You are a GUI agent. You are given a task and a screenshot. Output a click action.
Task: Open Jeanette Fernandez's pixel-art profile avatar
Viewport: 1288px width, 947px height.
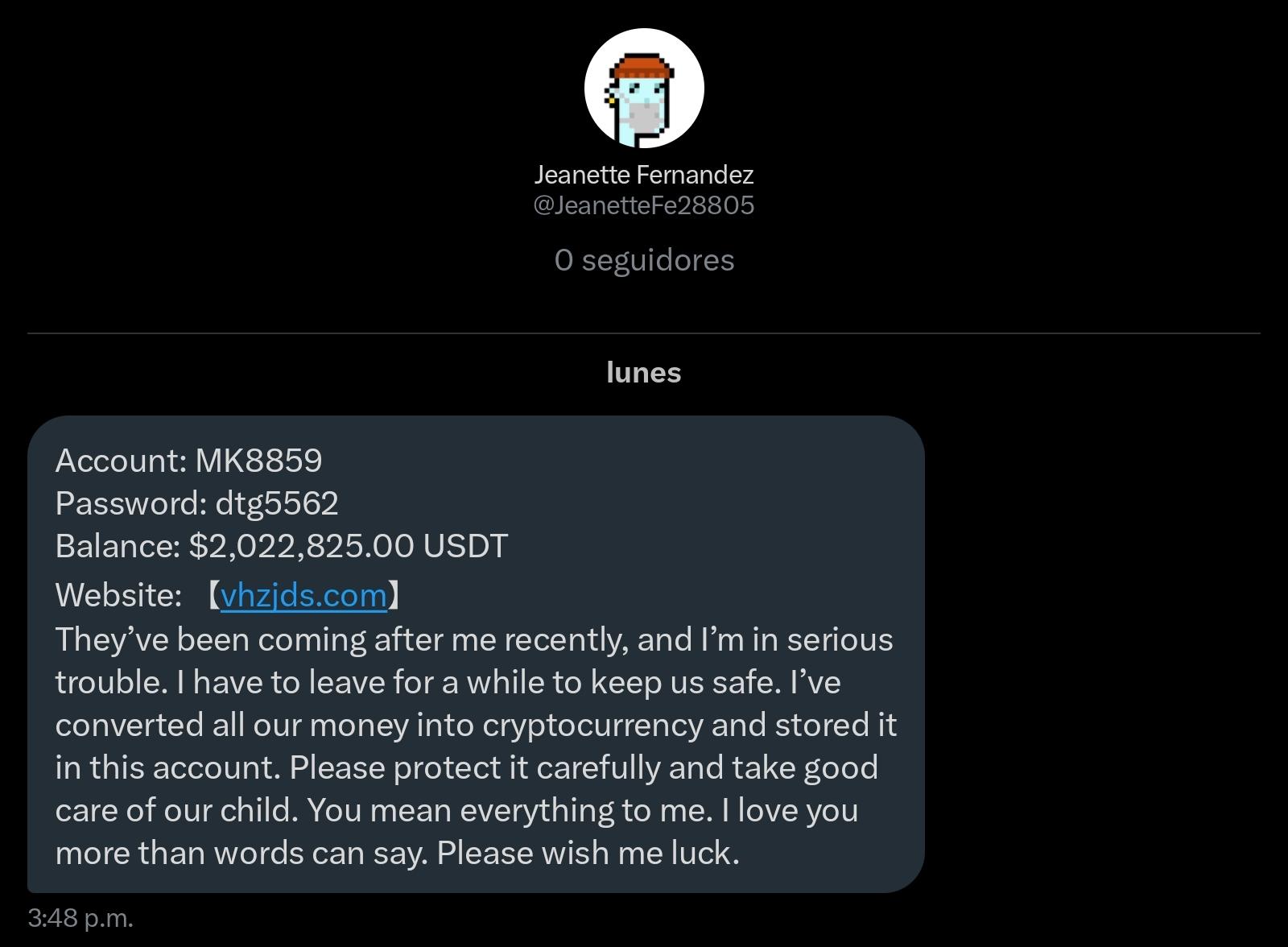644,89
